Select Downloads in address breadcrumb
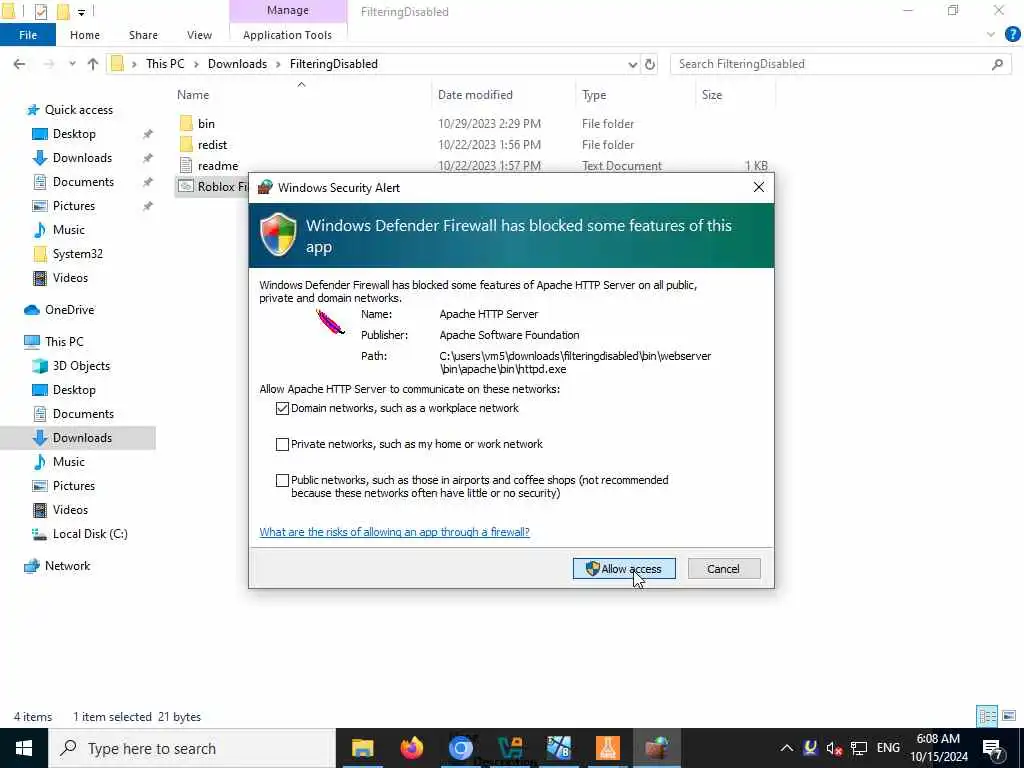Image resolution: width=1024 pixels, height=768 pixels. [x=237, y=64]
